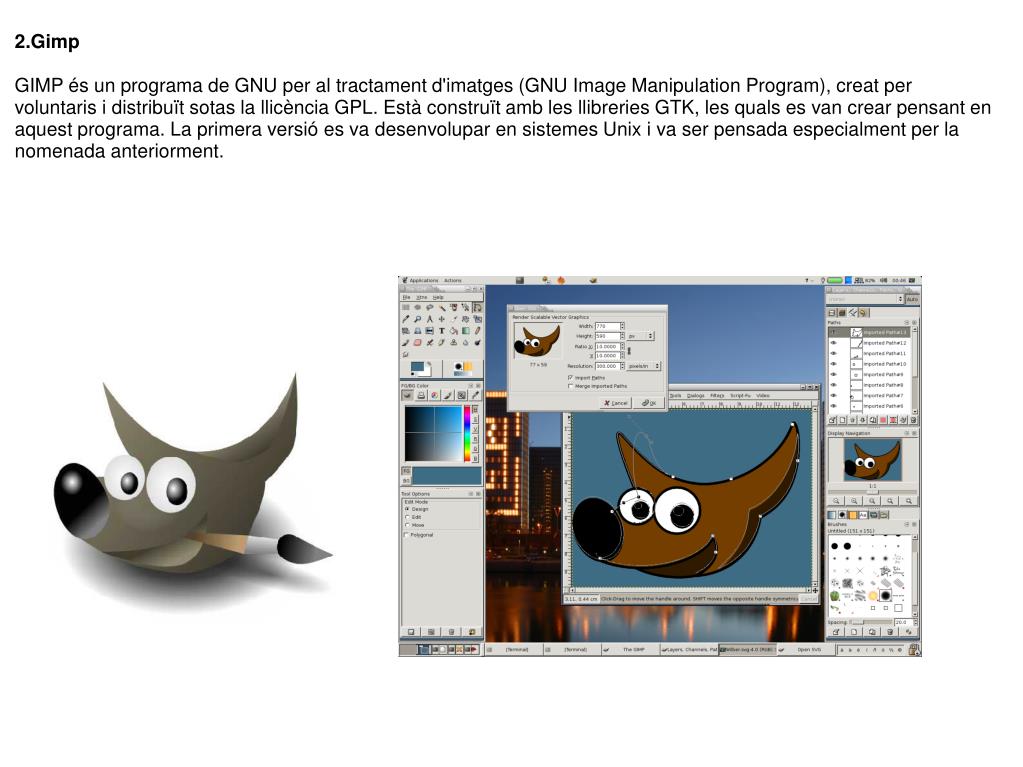
Task: Click the foreground color swatch in the toolbox
Action: point(417,367)
